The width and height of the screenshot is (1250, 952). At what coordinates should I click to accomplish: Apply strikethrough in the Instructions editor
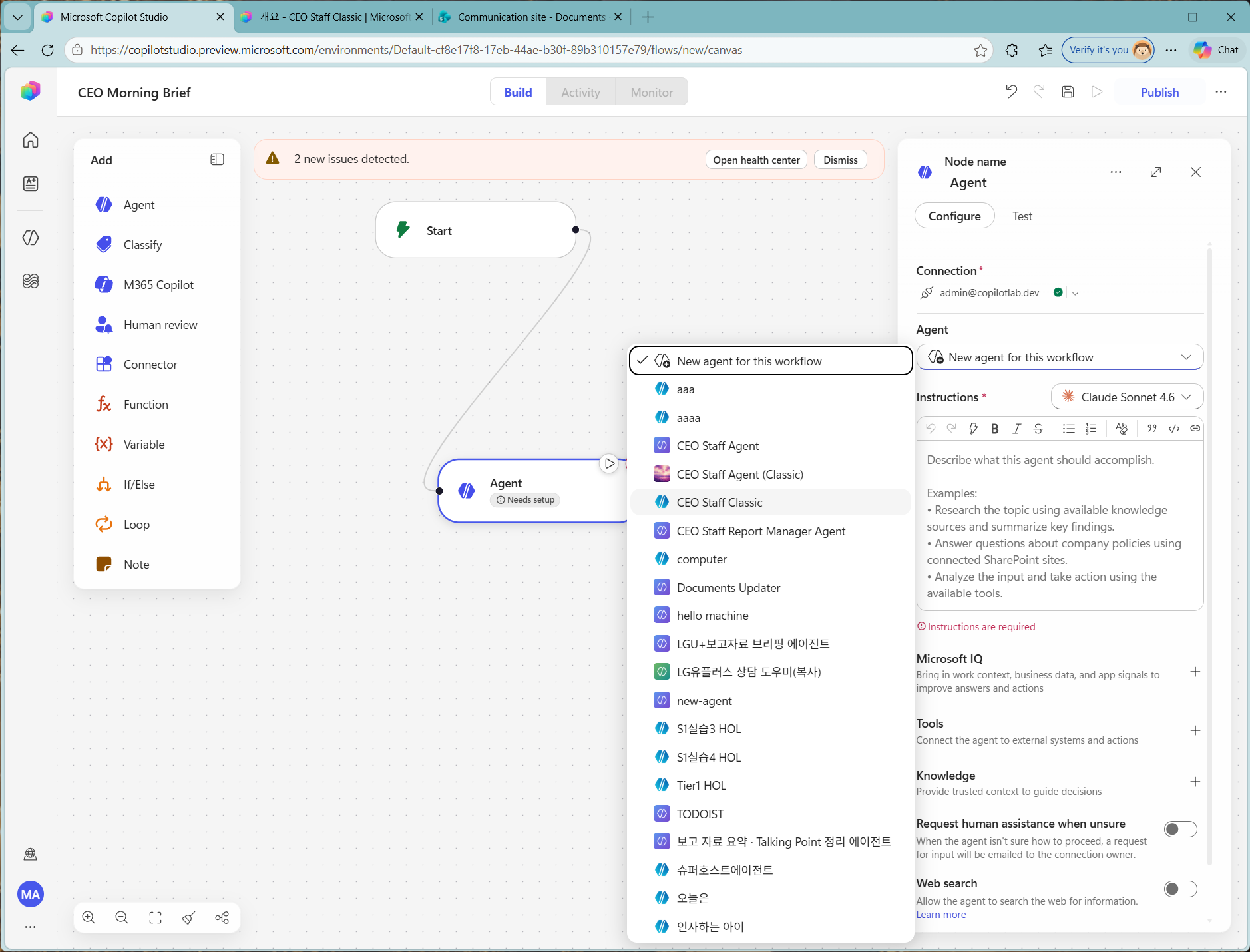point(1038,429)
